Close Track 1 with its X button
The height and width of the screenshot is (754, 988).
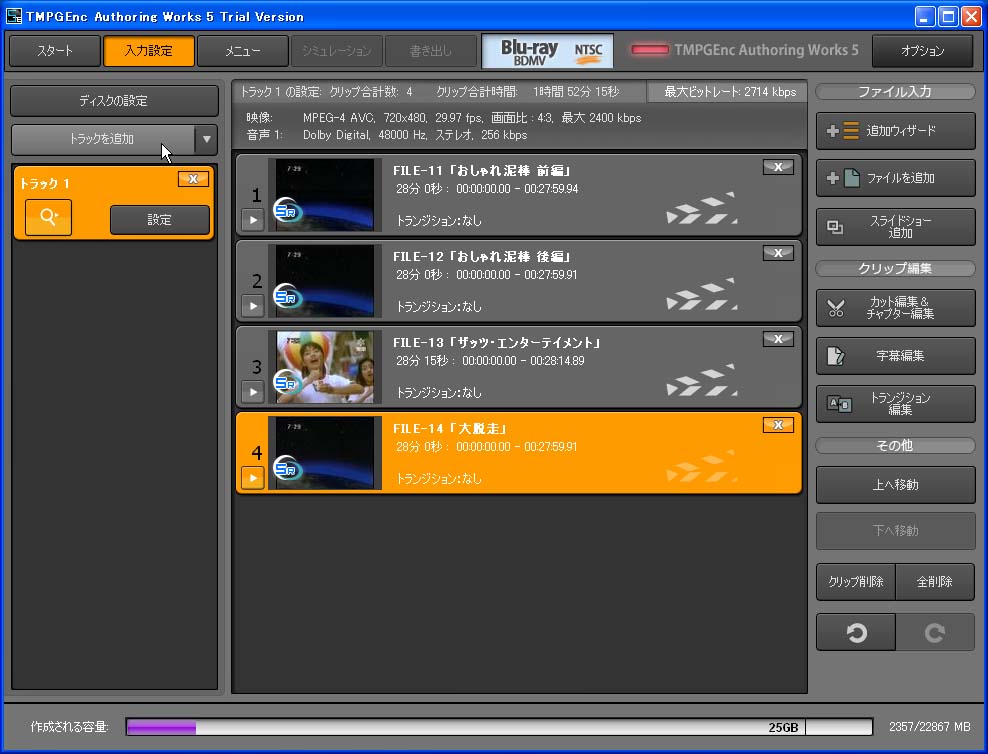pyautogui.click(x=193, y=179)
